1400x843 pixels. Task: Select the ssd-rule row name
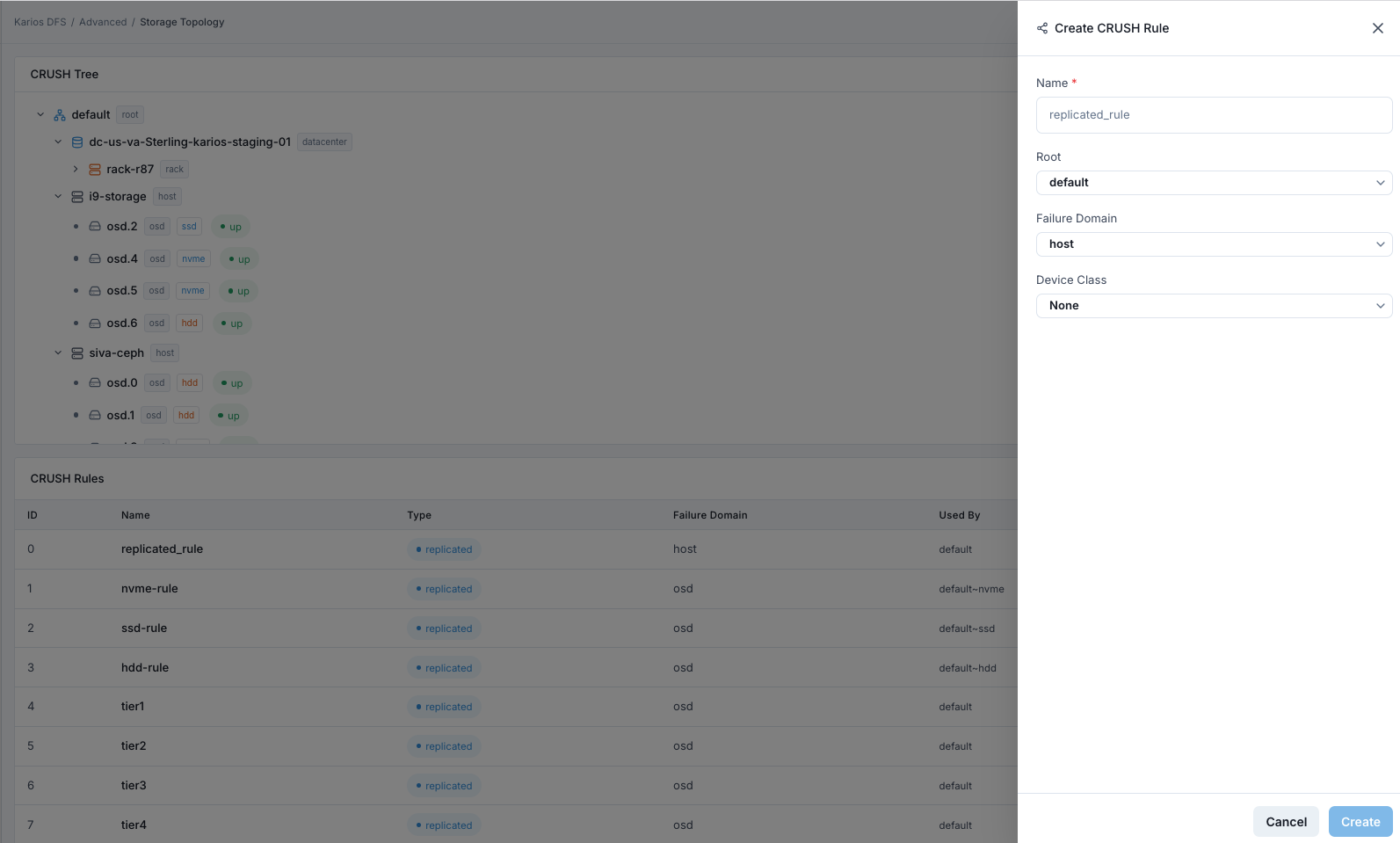144,629
